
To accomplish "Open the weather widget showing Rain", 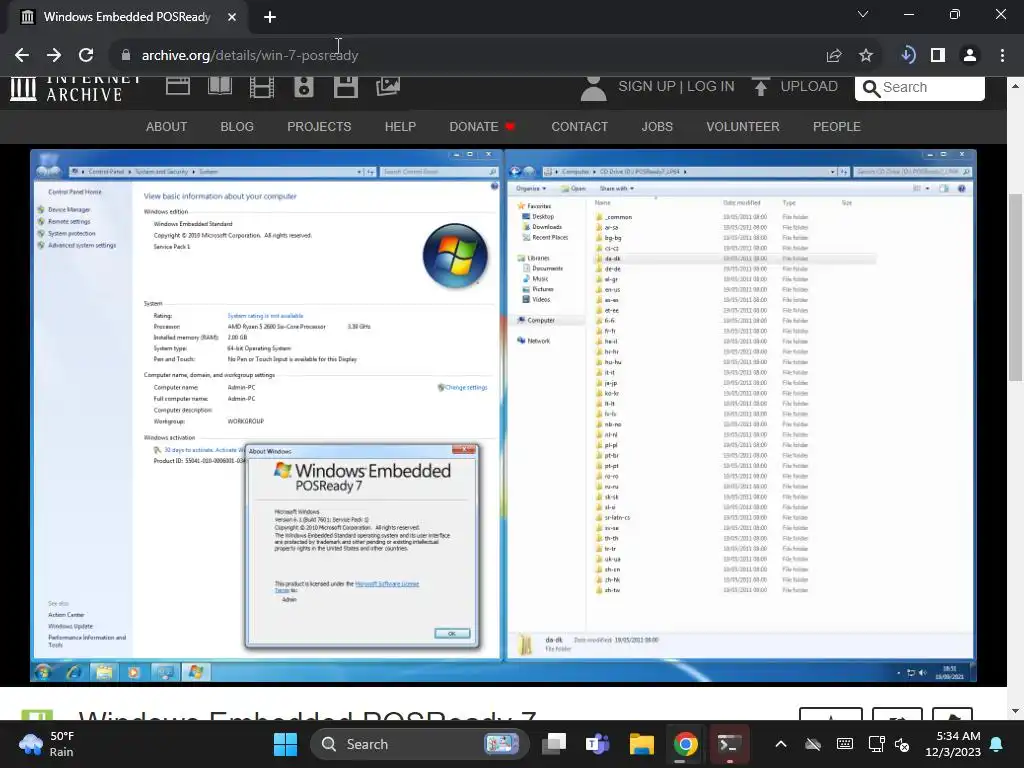I will (x=47, y=744).
